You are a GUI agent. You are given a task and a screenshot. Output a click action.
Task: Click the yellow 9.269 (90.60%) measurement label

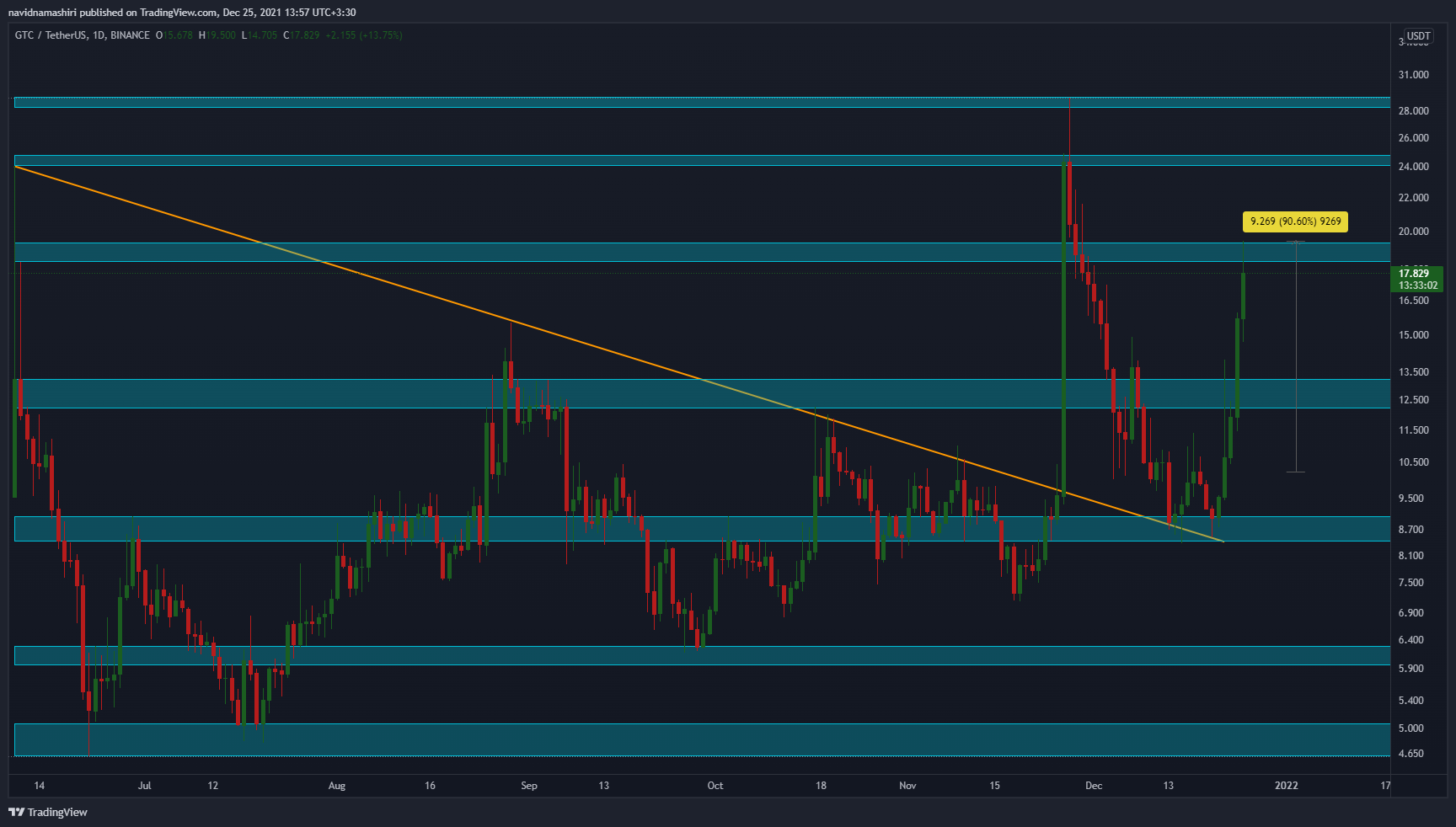tap(1296, 221)
